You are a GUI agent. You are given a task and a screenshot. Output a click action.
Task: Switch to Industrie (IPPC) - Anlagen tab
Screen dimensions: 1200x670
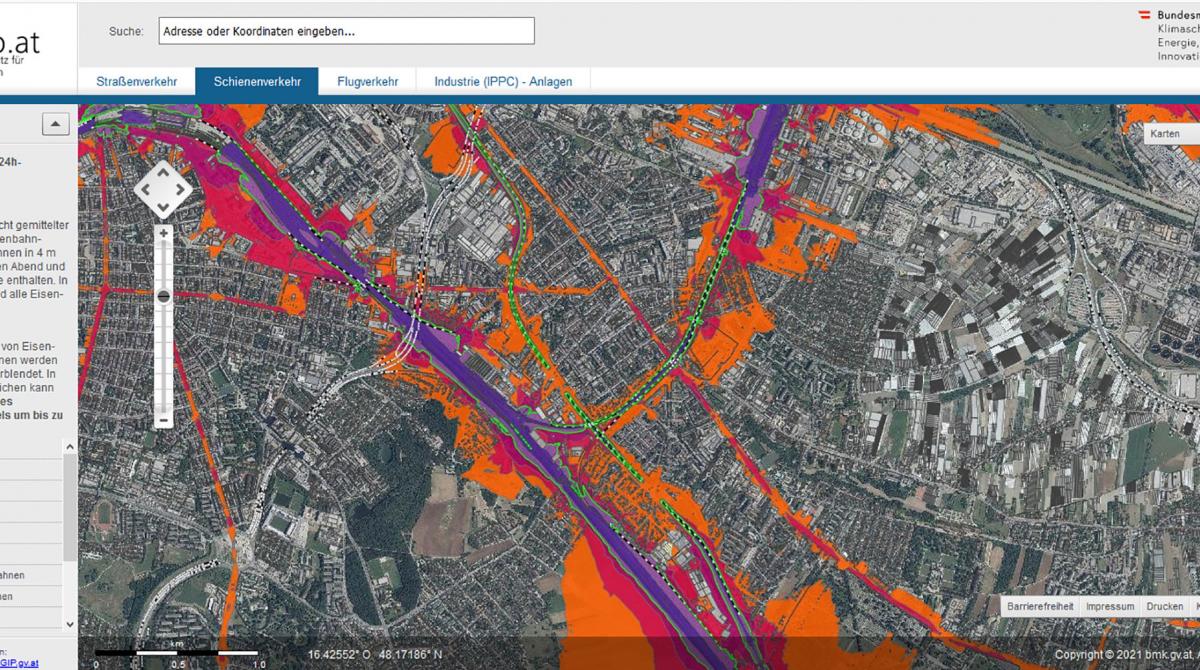503,82
